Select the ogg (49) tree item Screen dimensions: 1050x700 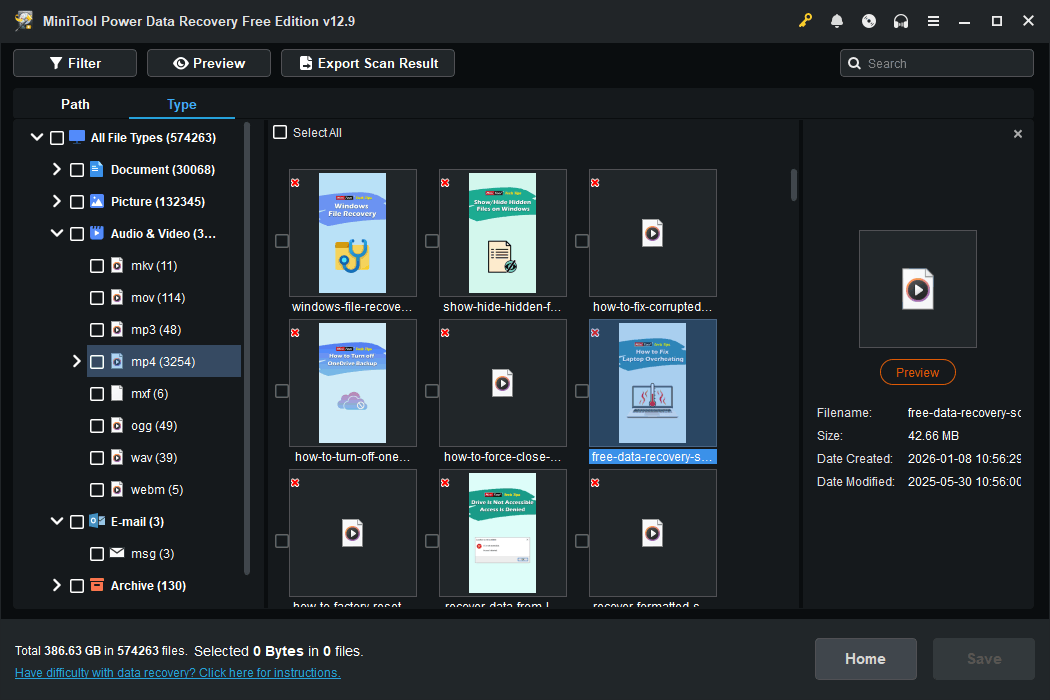(x=154, y=425)
